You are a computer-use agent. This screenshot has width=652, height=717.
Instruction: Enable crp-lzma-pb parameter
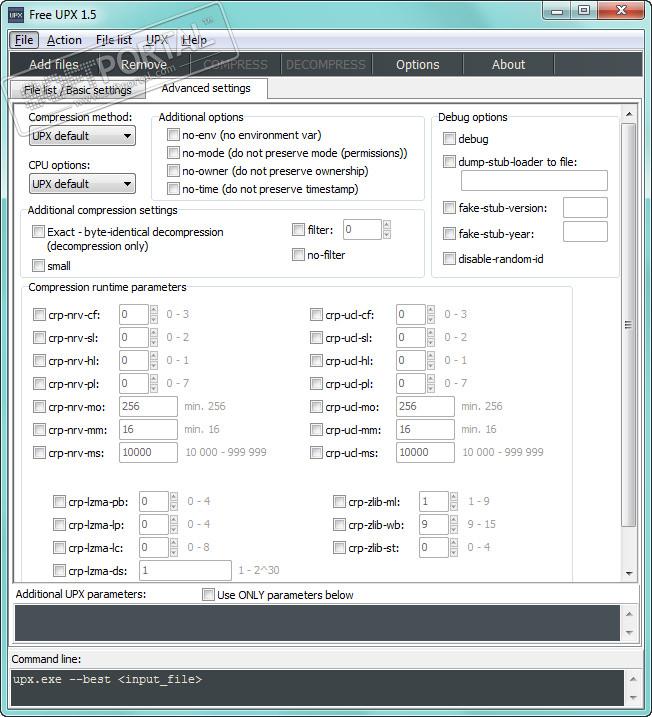coord(59,502)
